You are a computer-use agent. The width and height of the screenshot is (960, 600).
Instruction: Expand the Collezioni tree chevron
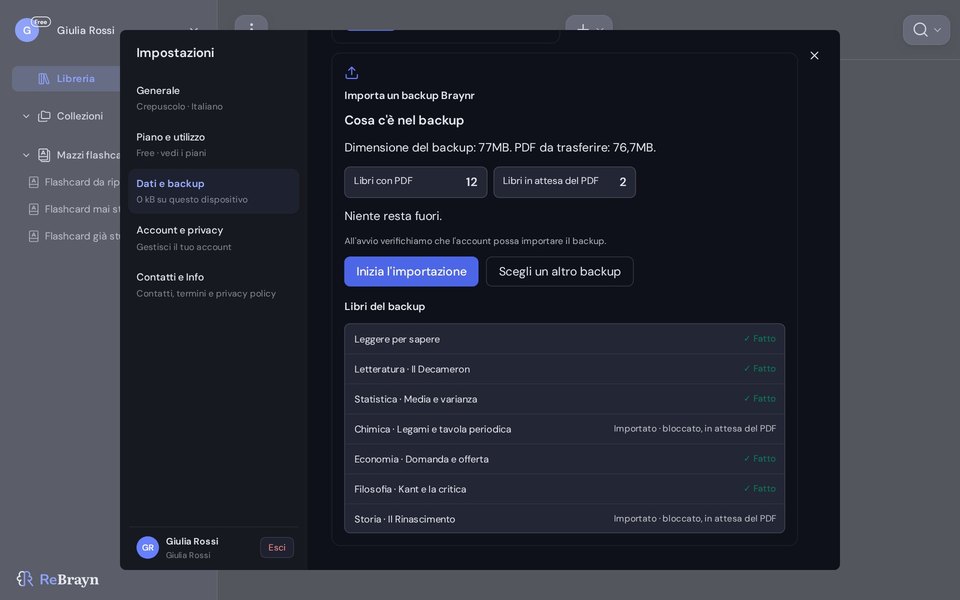tap(26, 116)
